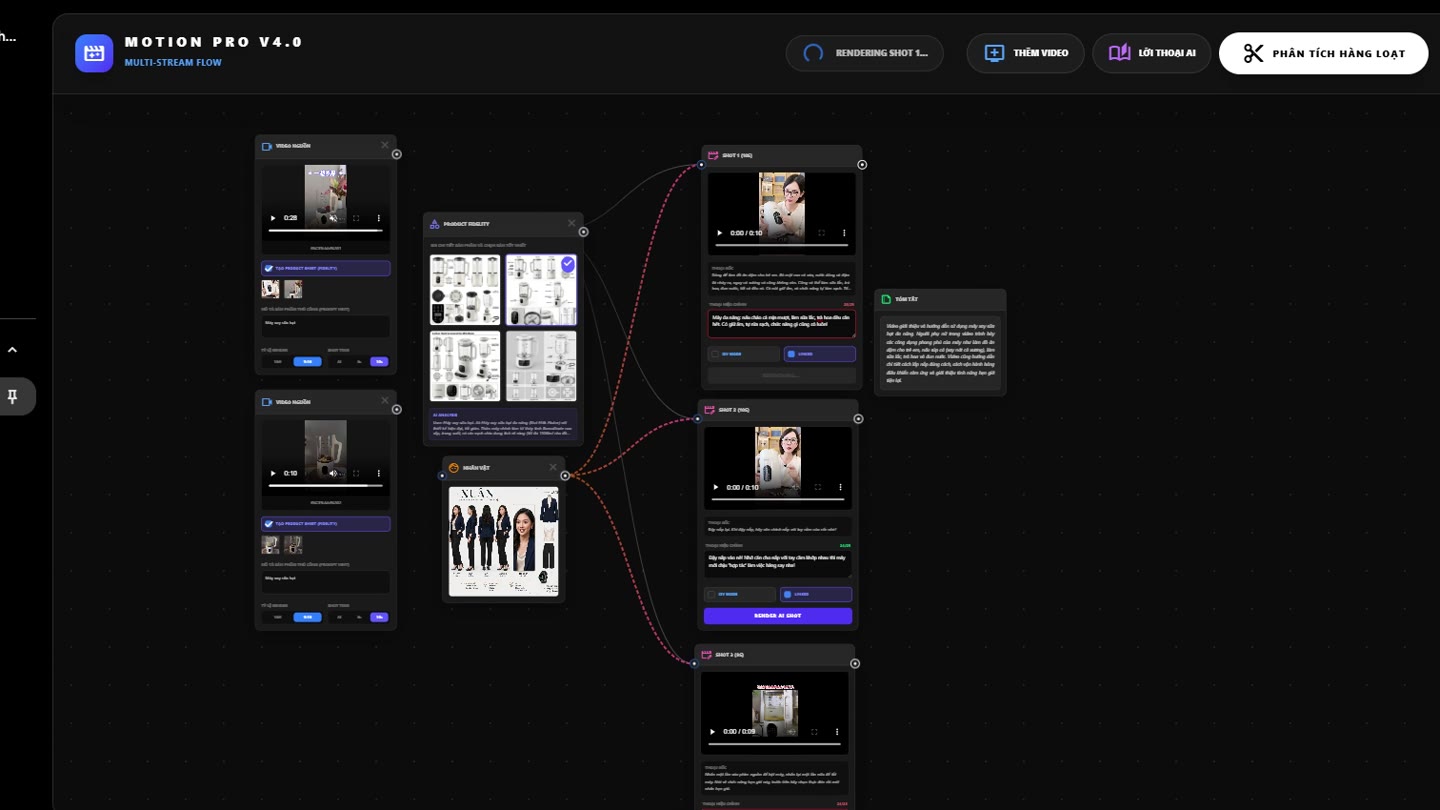Viewport: 1440px width, 810px height.
Task: Edit the Shot 2 adjusted dialogue text box
Action: point(778,564)
